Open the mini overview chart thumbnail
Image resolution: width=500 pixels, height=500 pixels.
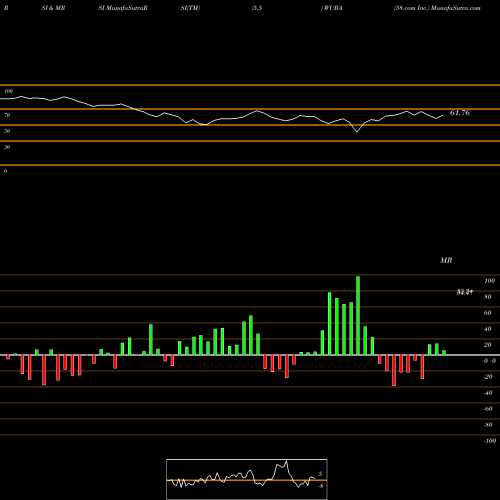point(247,479)
